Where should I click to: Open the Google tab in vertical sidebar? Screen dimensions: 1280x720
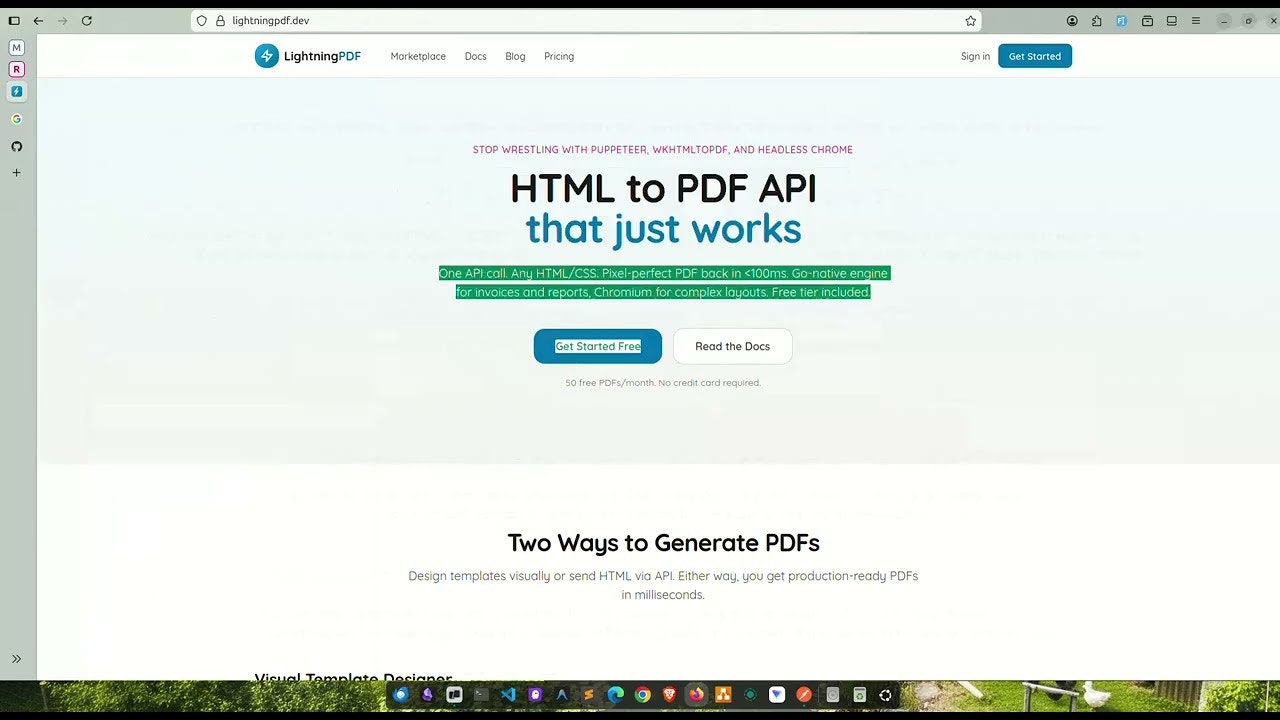click(16, 118)
